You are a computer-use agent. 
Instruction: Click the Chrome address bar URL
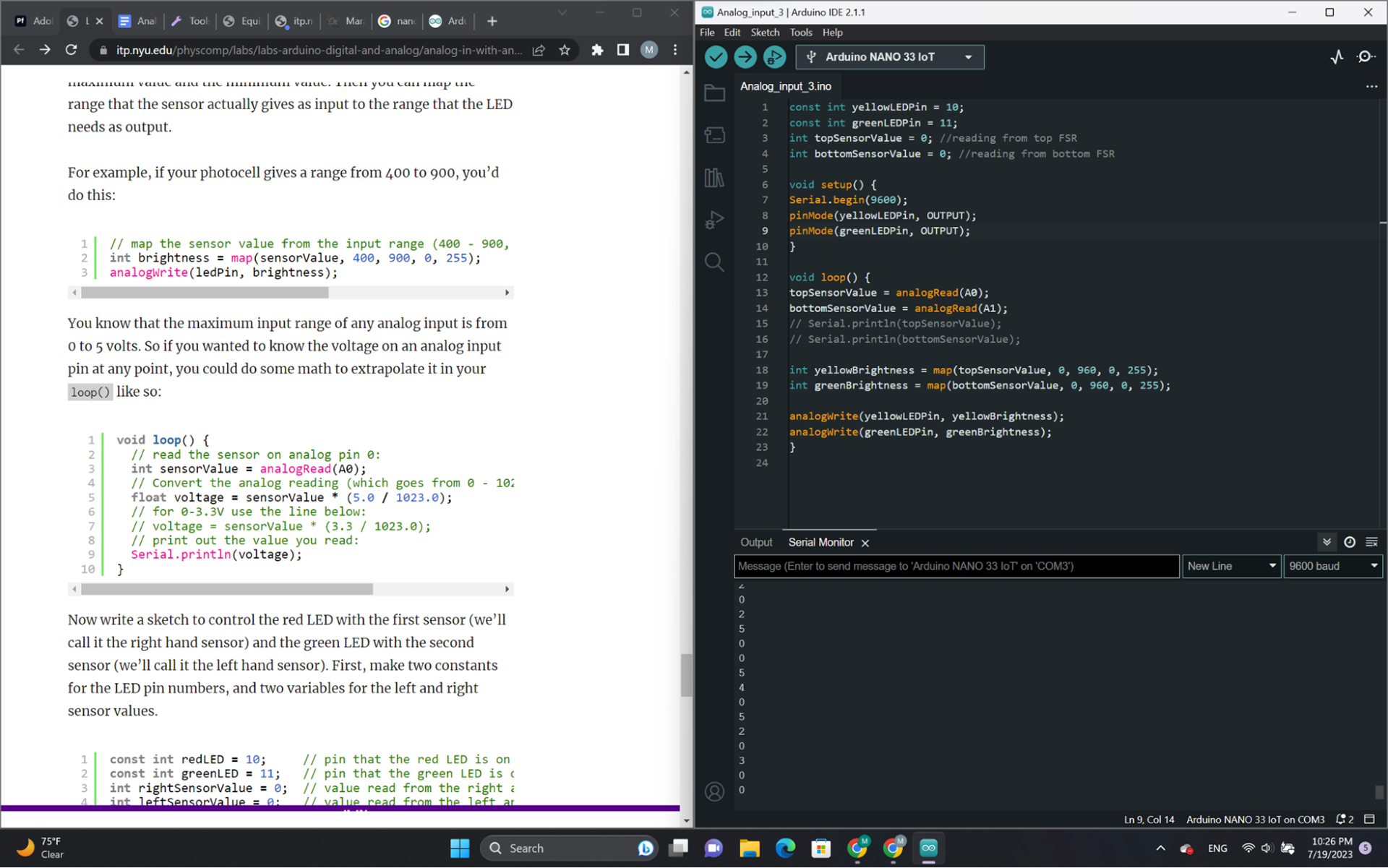pos(319,50)
